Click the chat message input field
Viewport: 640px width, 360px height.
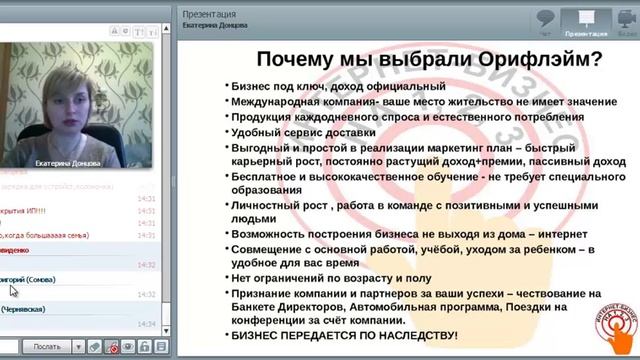9,347
